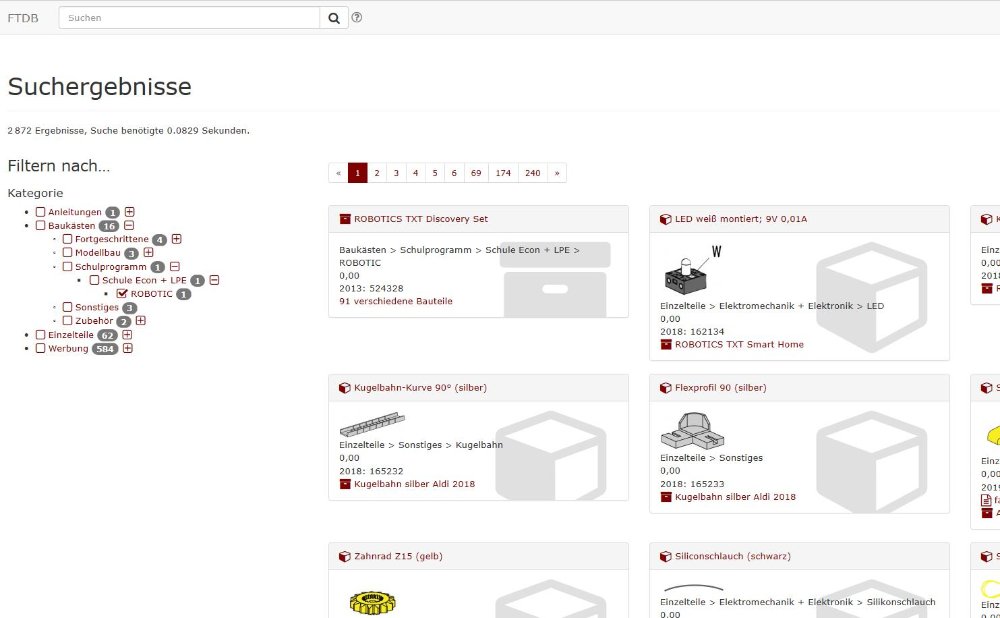Expand the Anleitungen category tree

point(129,212)
